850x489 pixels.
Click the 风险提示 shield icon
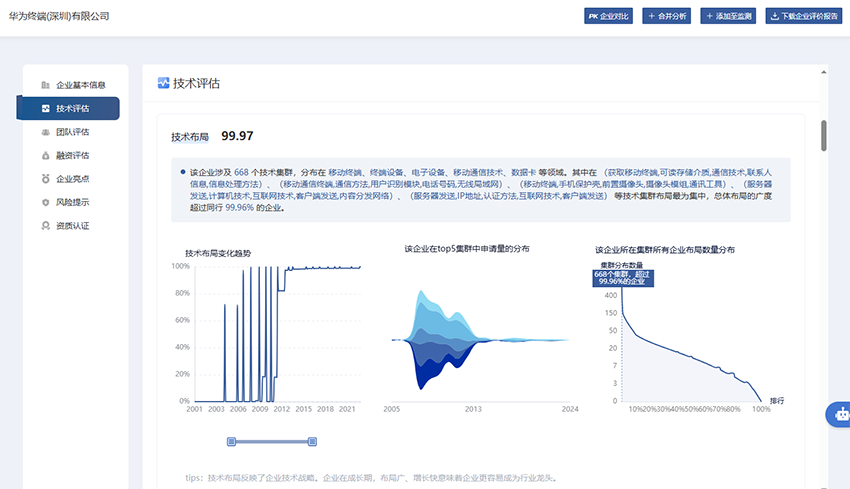point(46,202)
